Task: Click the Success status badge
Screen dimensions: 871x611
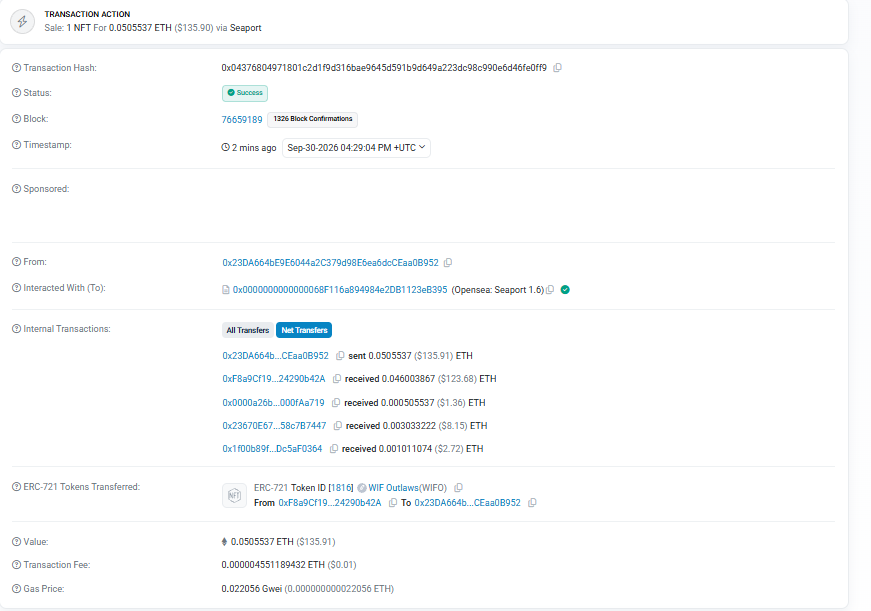Action: coord(245,93)
